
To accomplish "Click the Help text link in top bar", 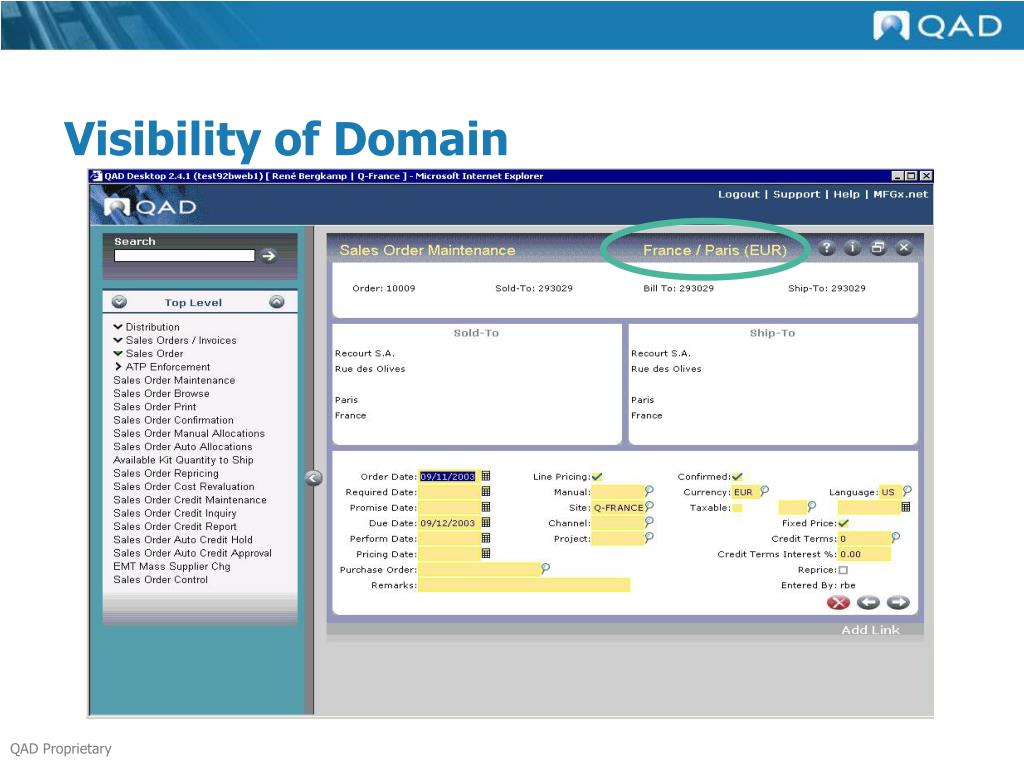I will click(x=846, y=194).
